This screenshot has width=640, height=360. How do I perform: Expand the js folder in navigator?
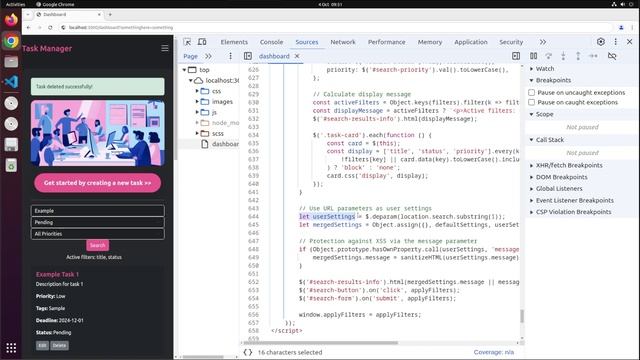point(197,112)
